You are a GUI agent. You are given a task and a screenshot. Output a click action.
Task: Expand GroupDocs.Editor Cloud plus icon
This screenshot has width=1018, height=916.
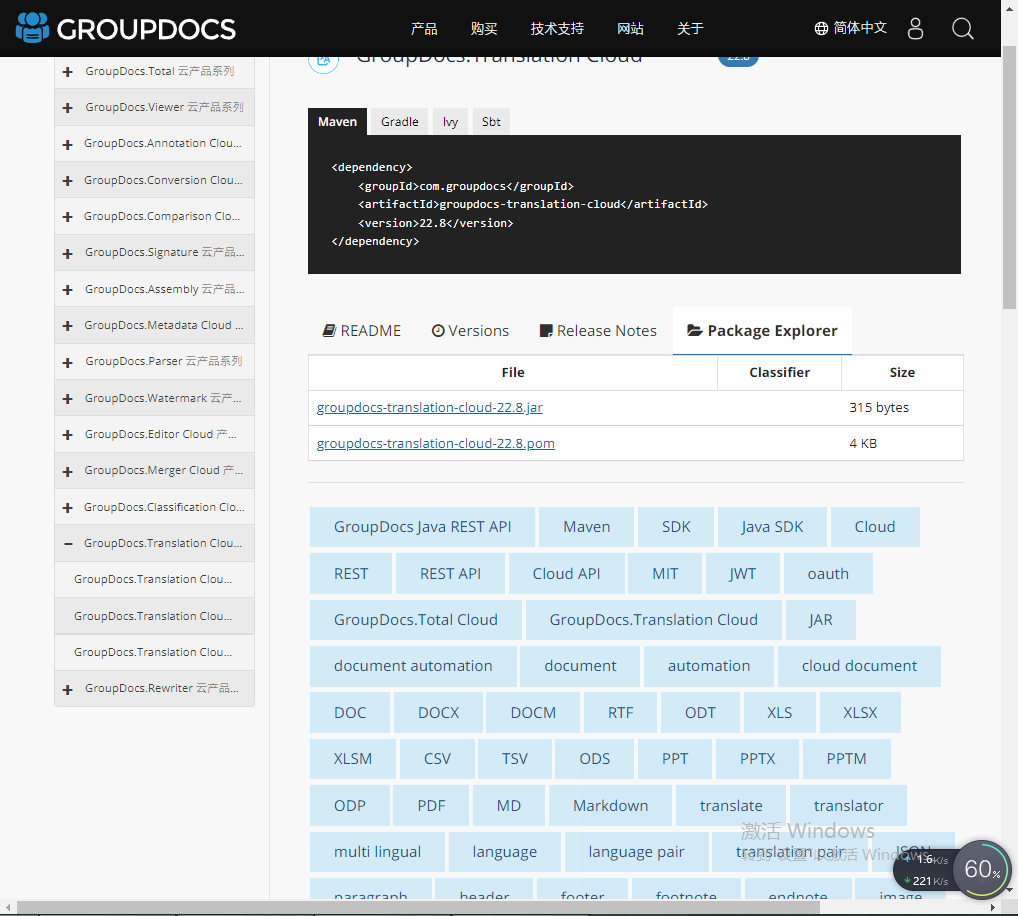(x=68, y=435)
